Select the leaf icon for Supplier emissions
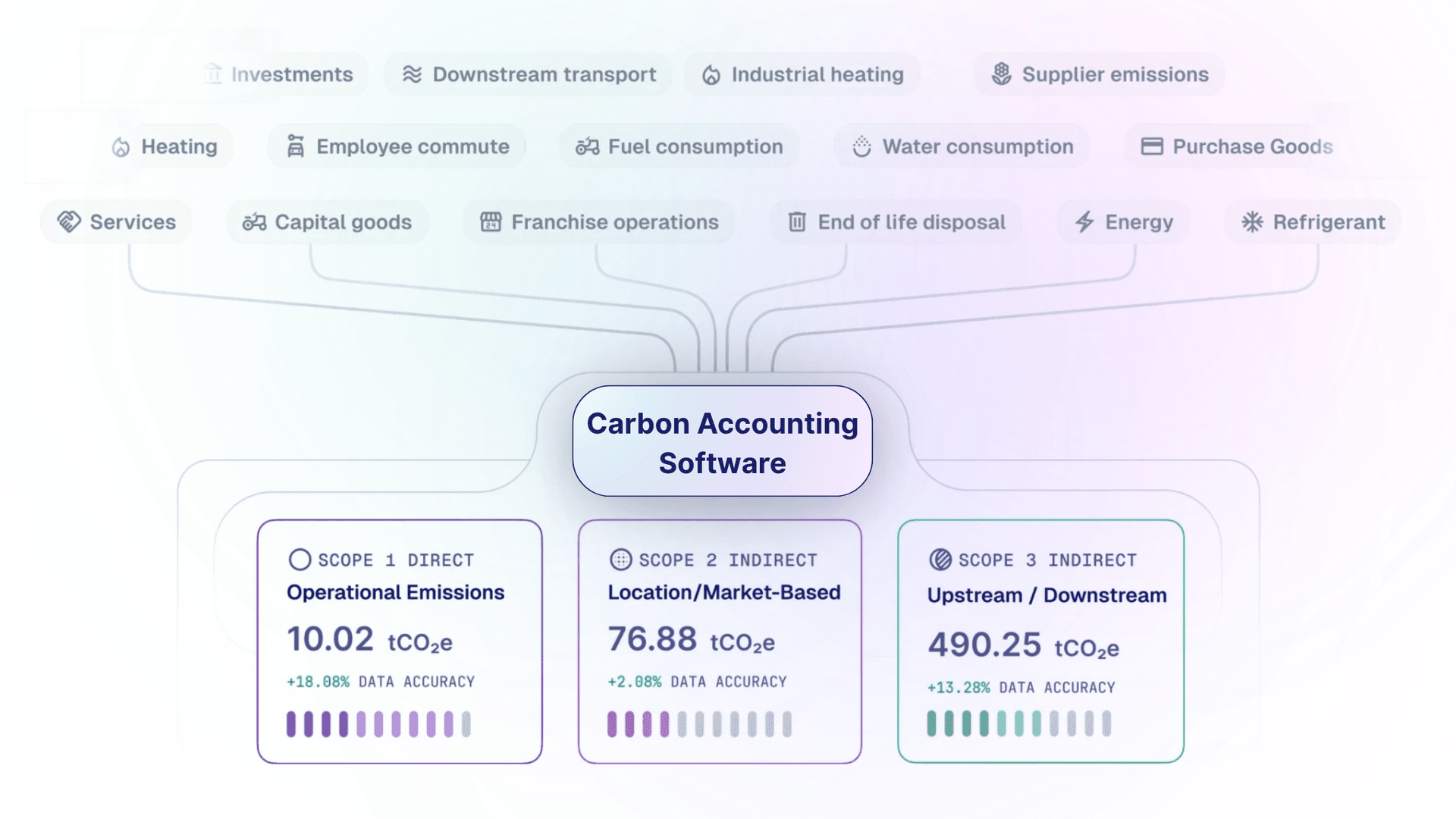Image resolution: width=1456 pixels, height=819 pixels. click(x=1001, y=74)
